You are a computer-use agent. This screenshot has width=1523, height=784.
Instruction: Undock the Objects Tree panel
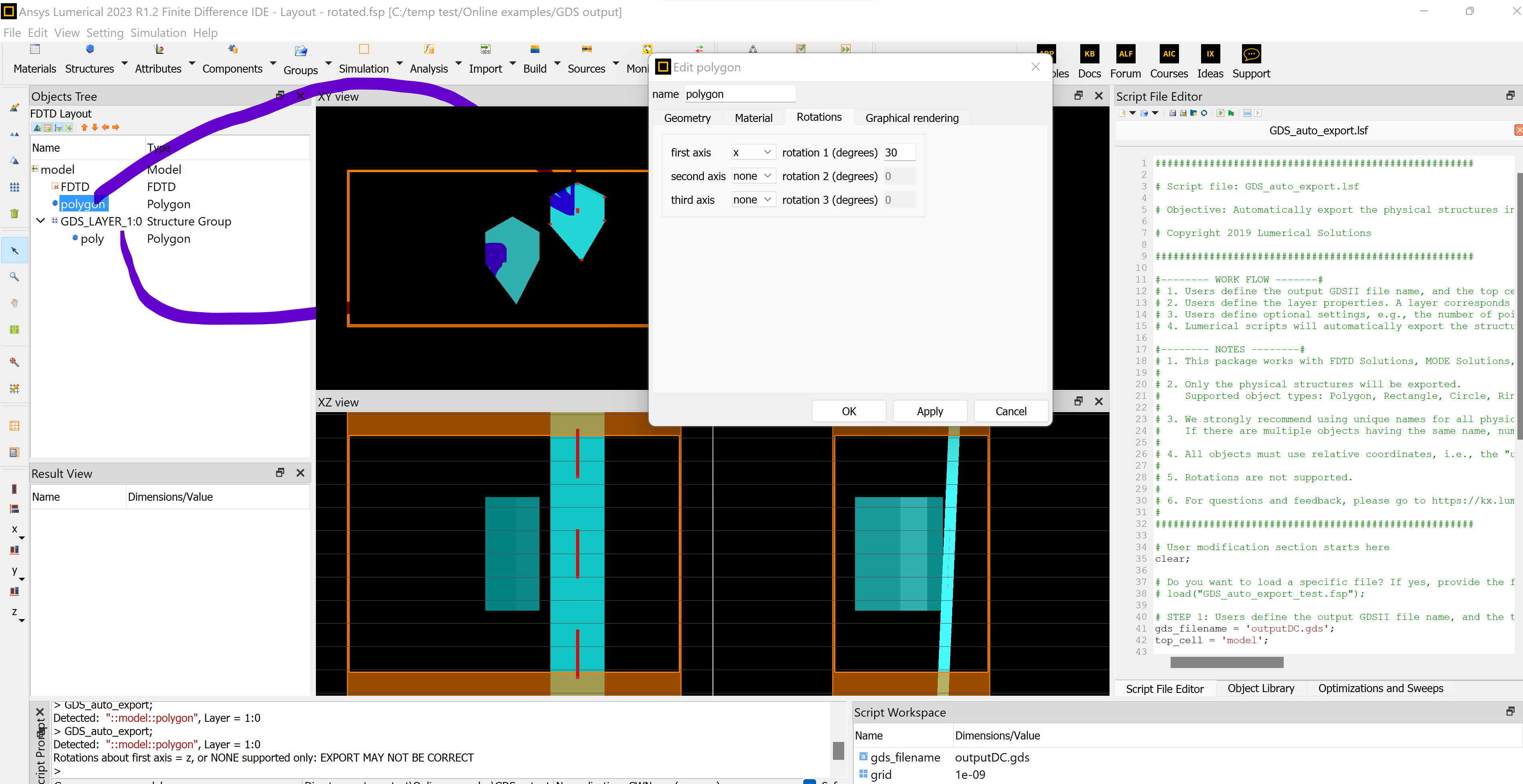point(280,95)
